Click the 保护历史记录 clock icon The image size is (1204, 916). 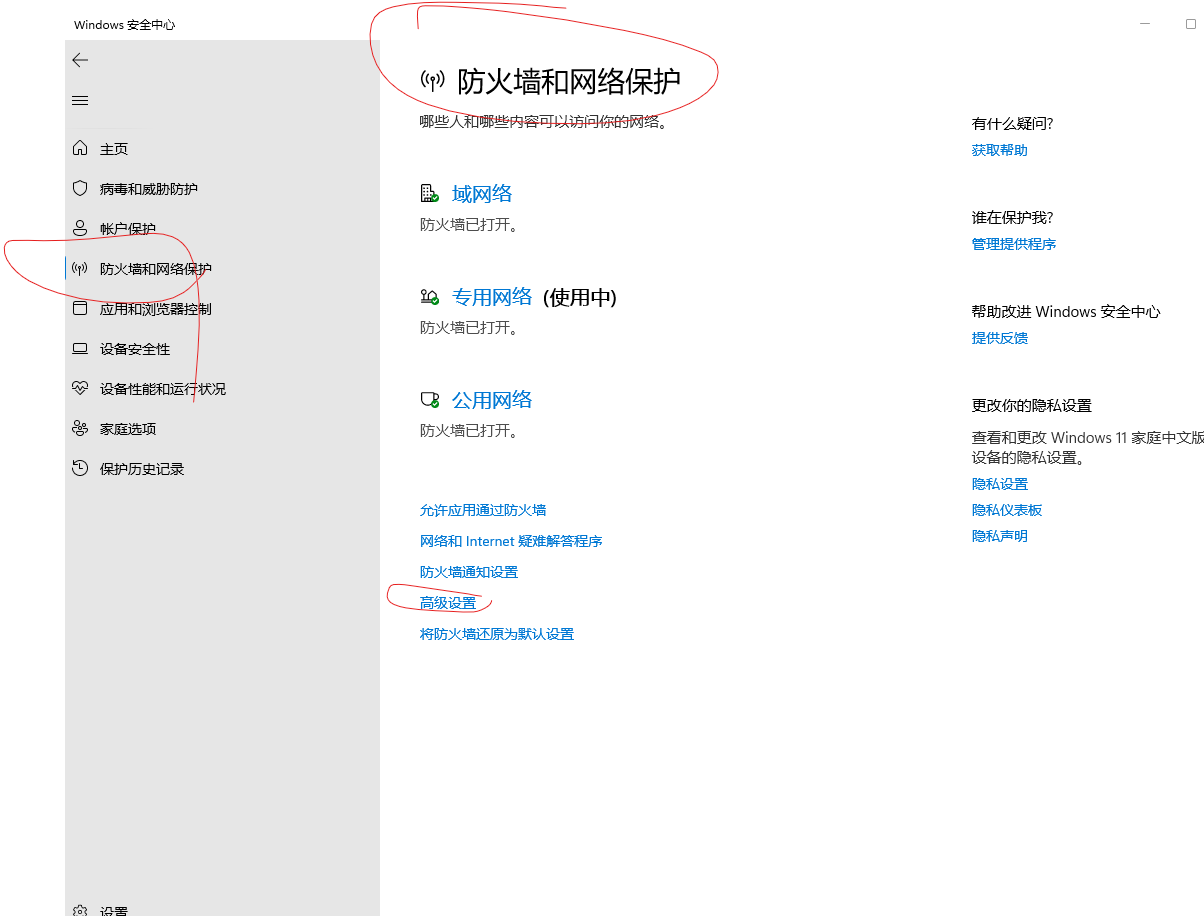(x=80, y=468)
